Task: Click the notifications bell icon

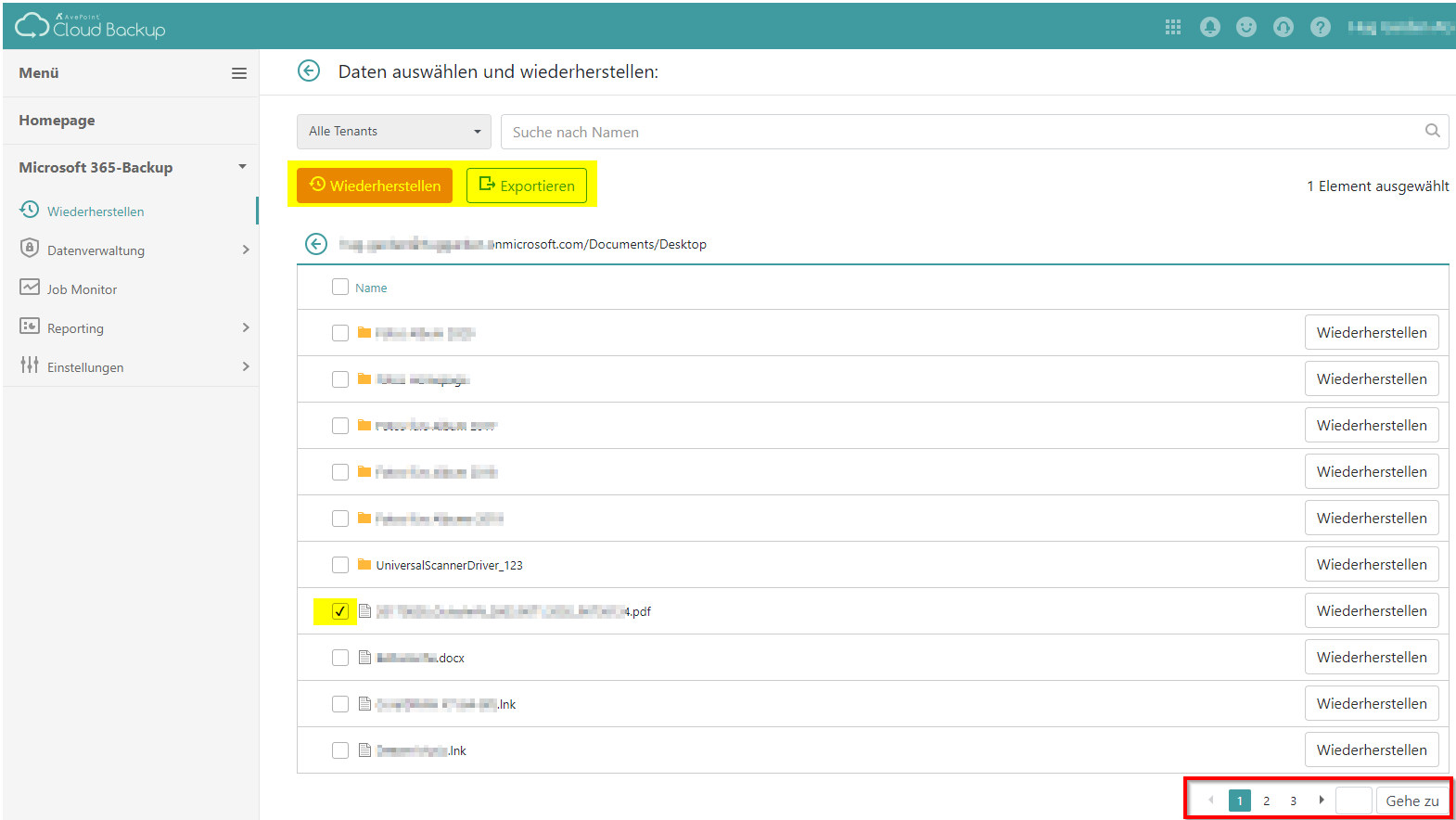Action: click(x=1209, y=27)
